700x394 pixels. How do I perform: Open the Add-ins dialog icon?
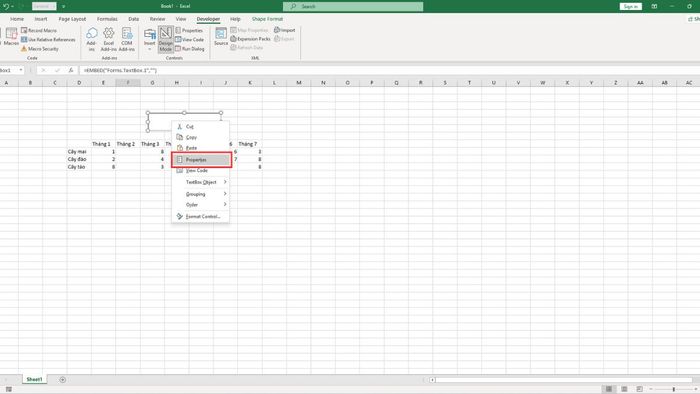click(92, 39)
